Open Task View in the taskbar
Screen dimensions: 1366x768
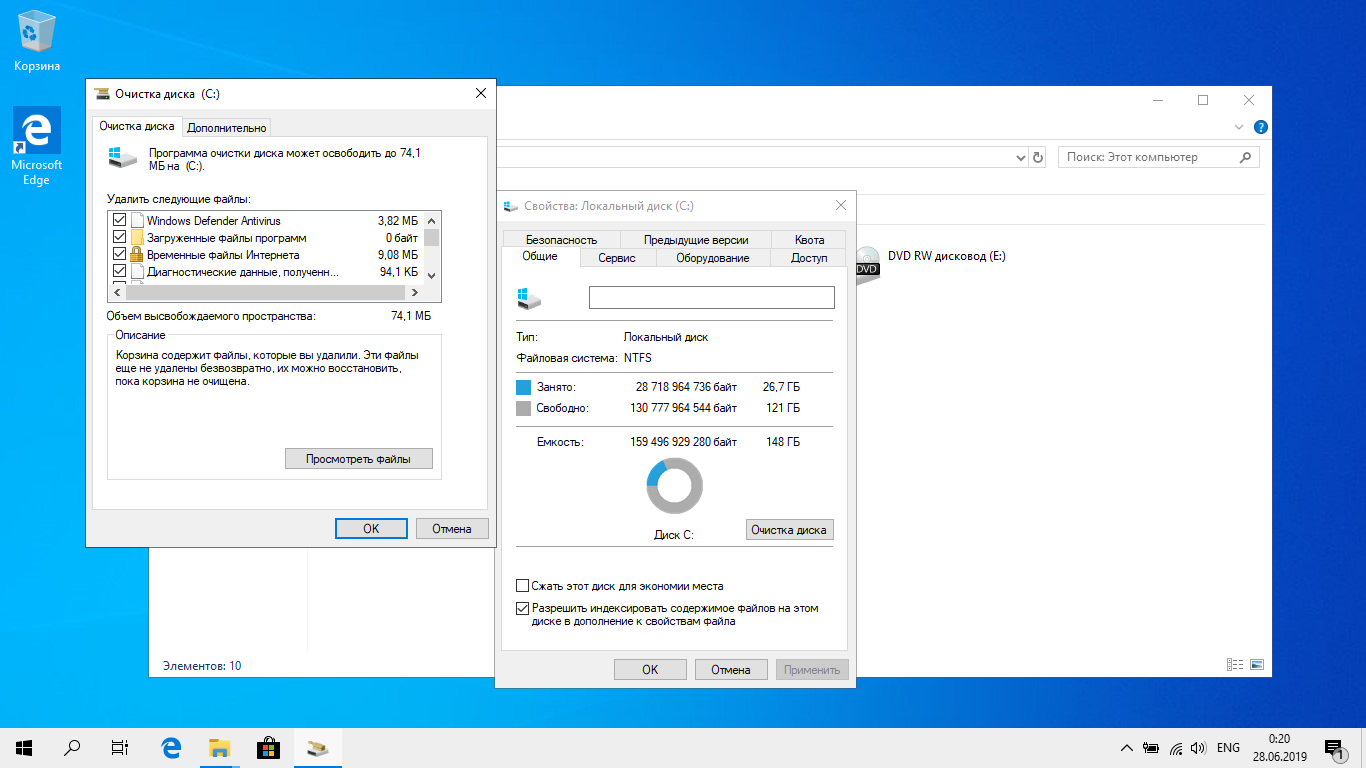[120, 747]
